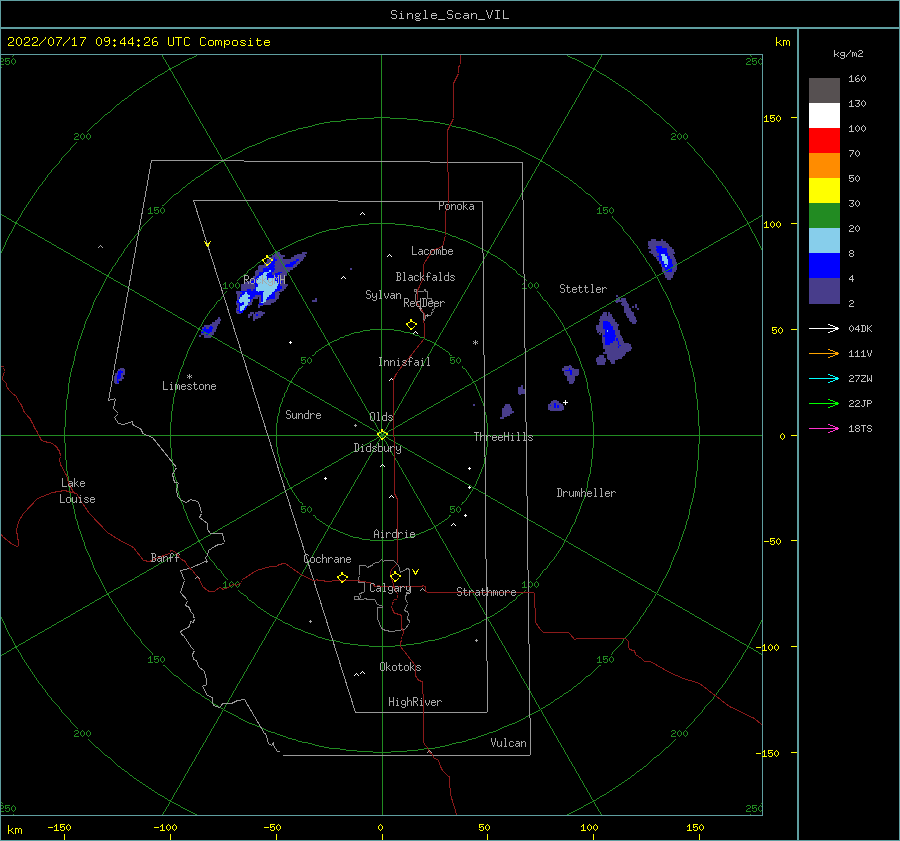Click the asterisk marker above Limestone
Viewport: 900px width, 841px height.
coord(189,377)
